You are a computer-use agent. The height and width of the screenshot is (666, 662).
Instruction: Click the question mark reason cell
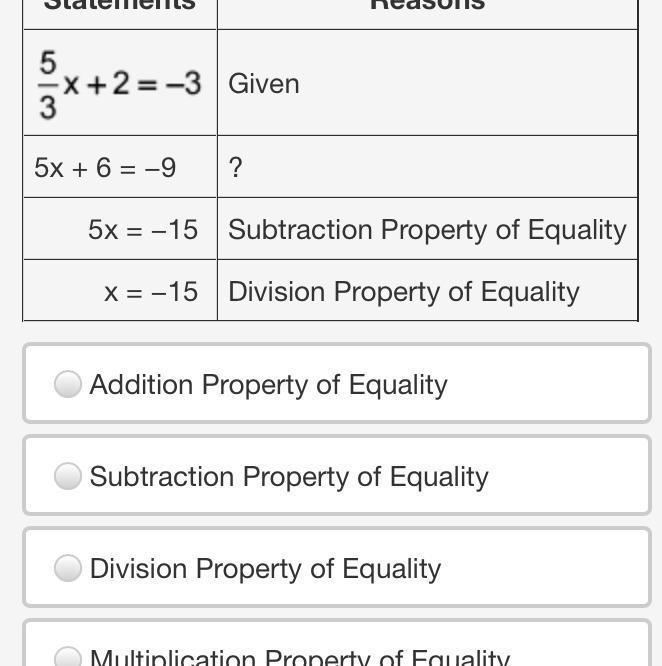click(x=428, y=167)
